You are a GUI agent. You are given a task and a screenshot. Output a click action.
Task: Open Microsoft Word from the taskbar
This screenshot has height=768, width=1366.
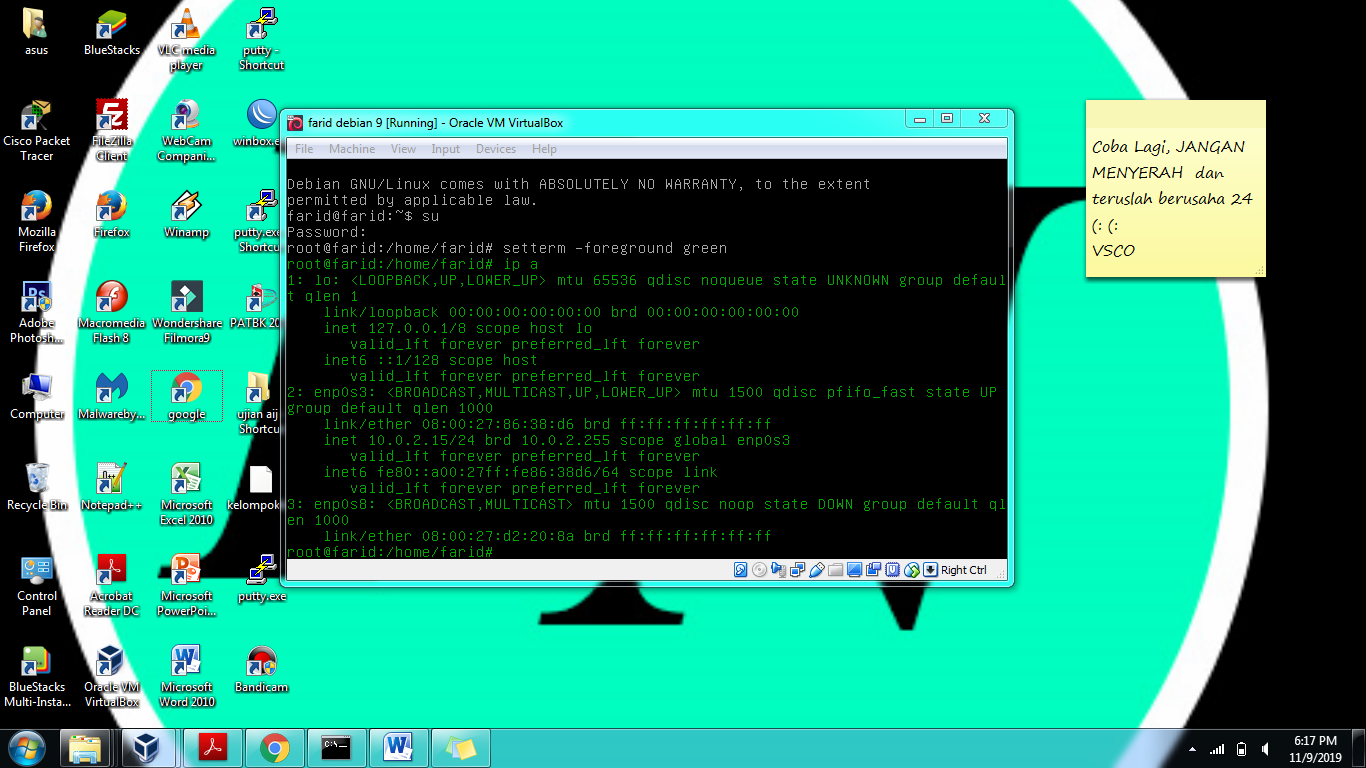(398, 747)
